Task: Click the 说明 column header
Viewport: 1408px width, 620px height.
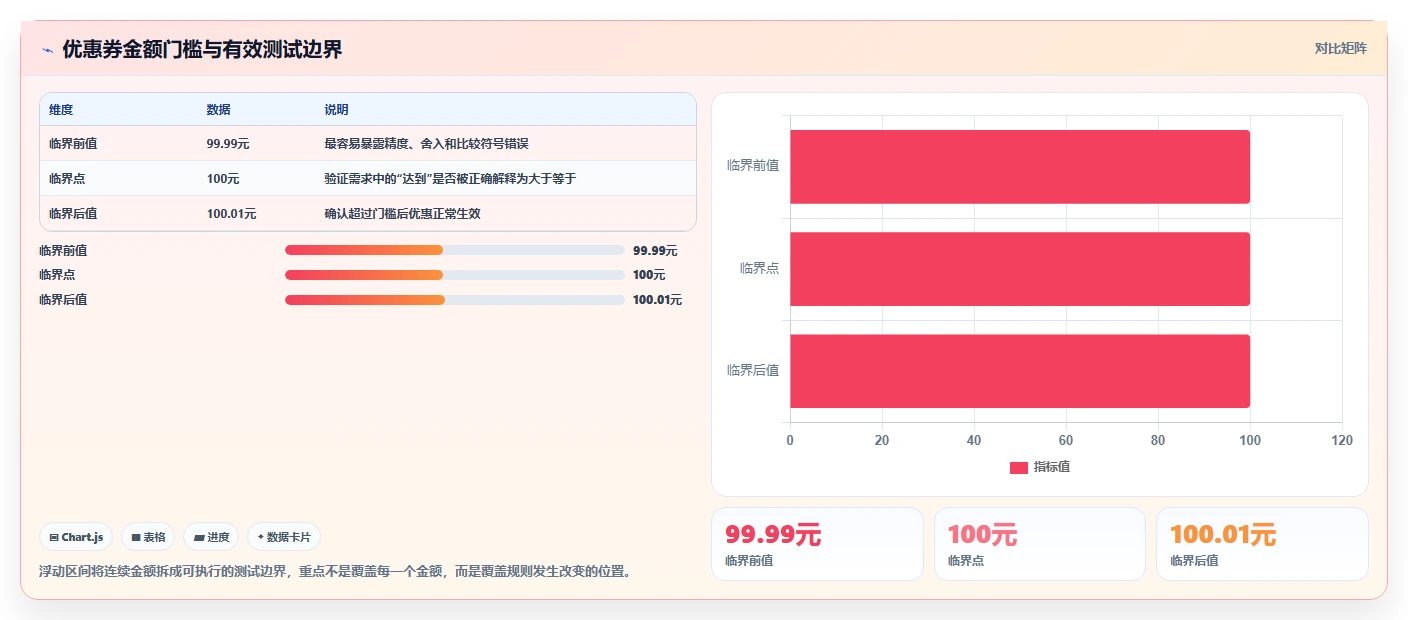Action: click(336, 109)
